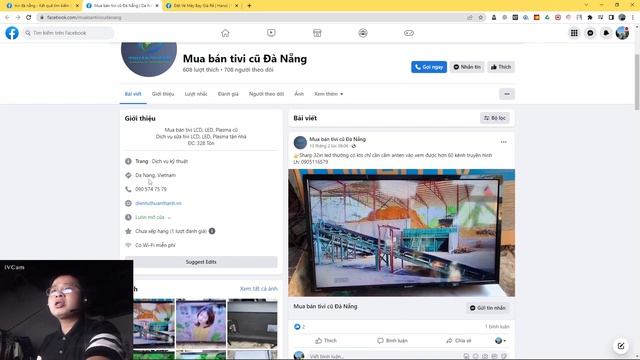Select the Bài viết tab

click(133, 94)
